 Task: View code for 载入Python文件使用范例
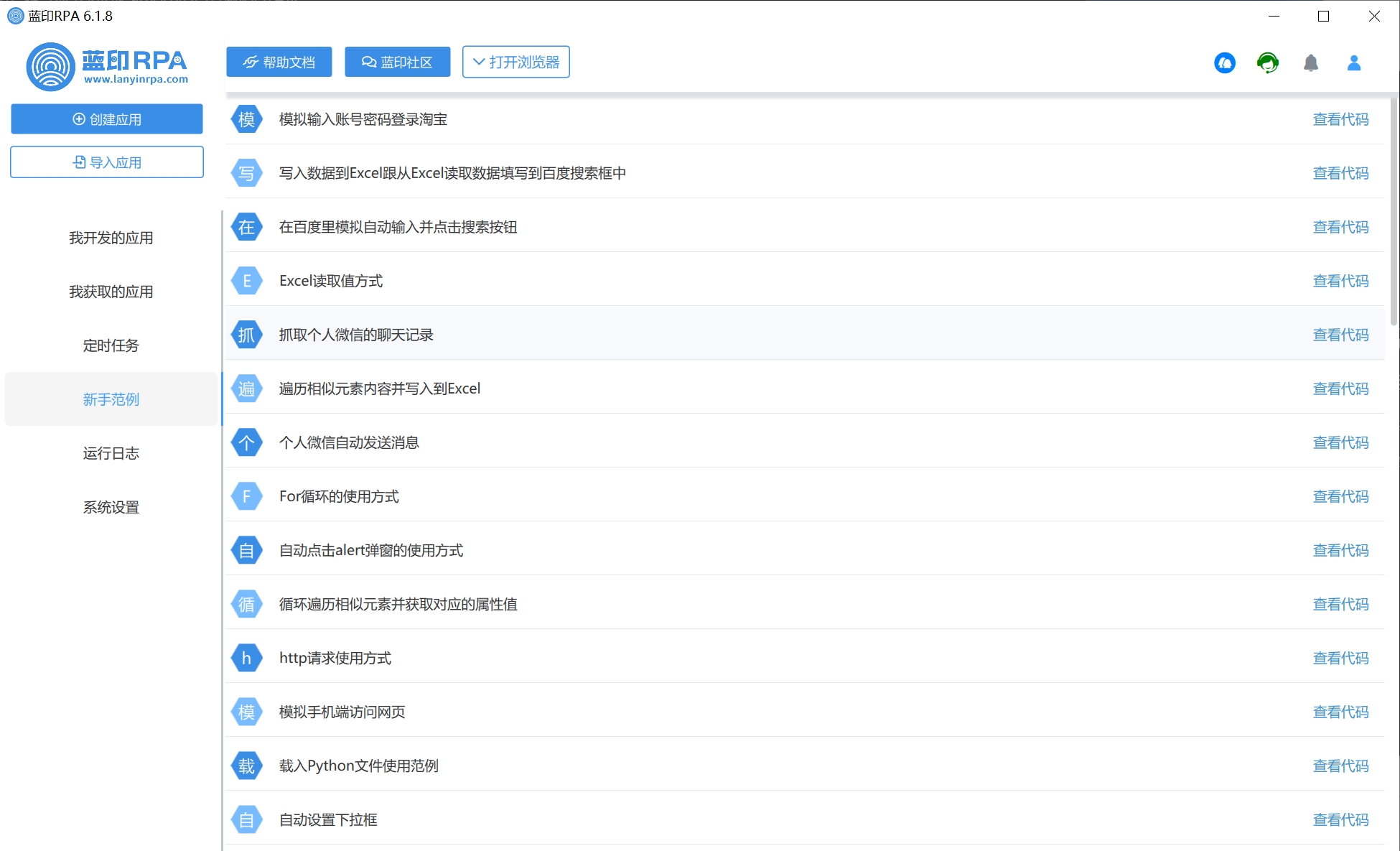(x=1340, y=766)
